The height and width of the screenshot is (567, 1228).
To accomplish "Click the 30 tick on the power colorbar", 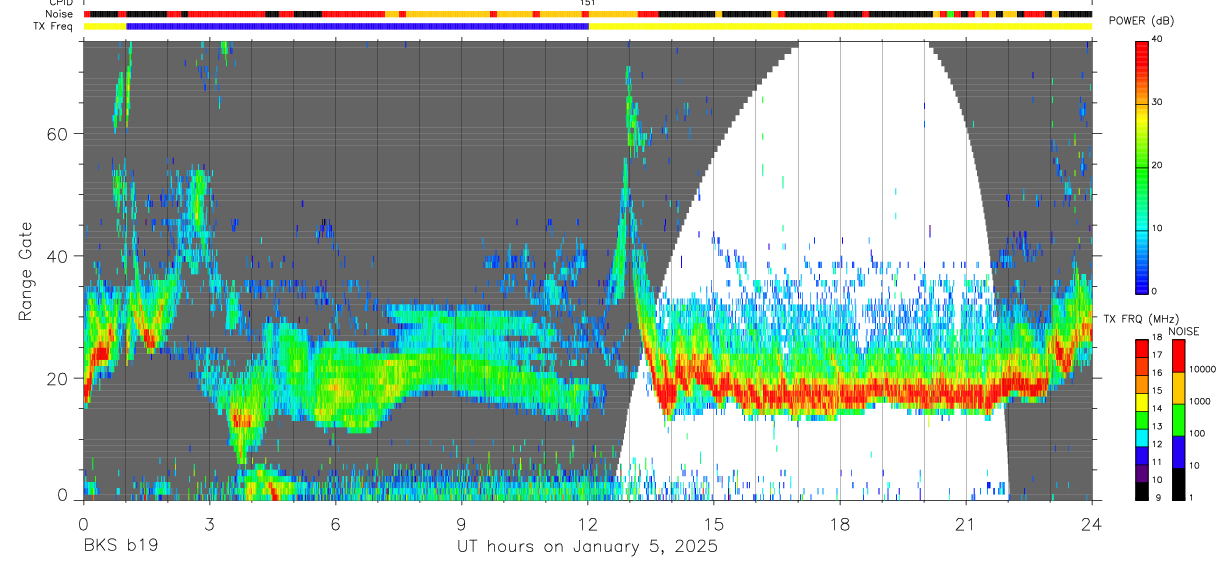I will coord(1156,102).
